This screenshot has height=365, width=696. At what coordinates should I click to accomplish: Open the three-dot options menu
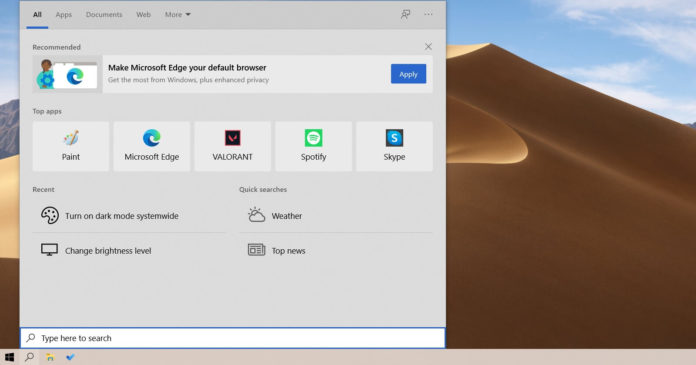428,14
